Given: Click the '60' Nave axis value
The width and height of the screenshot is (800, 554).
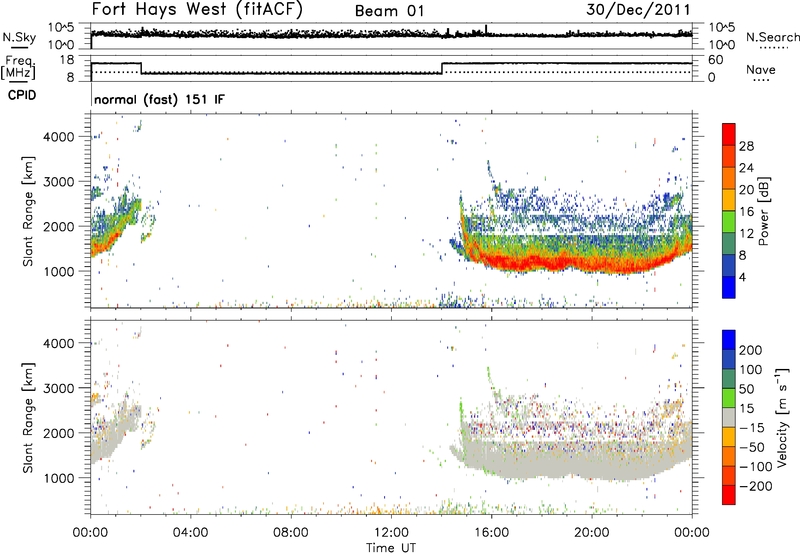Looking at the screenshot, I should [715, 60].
